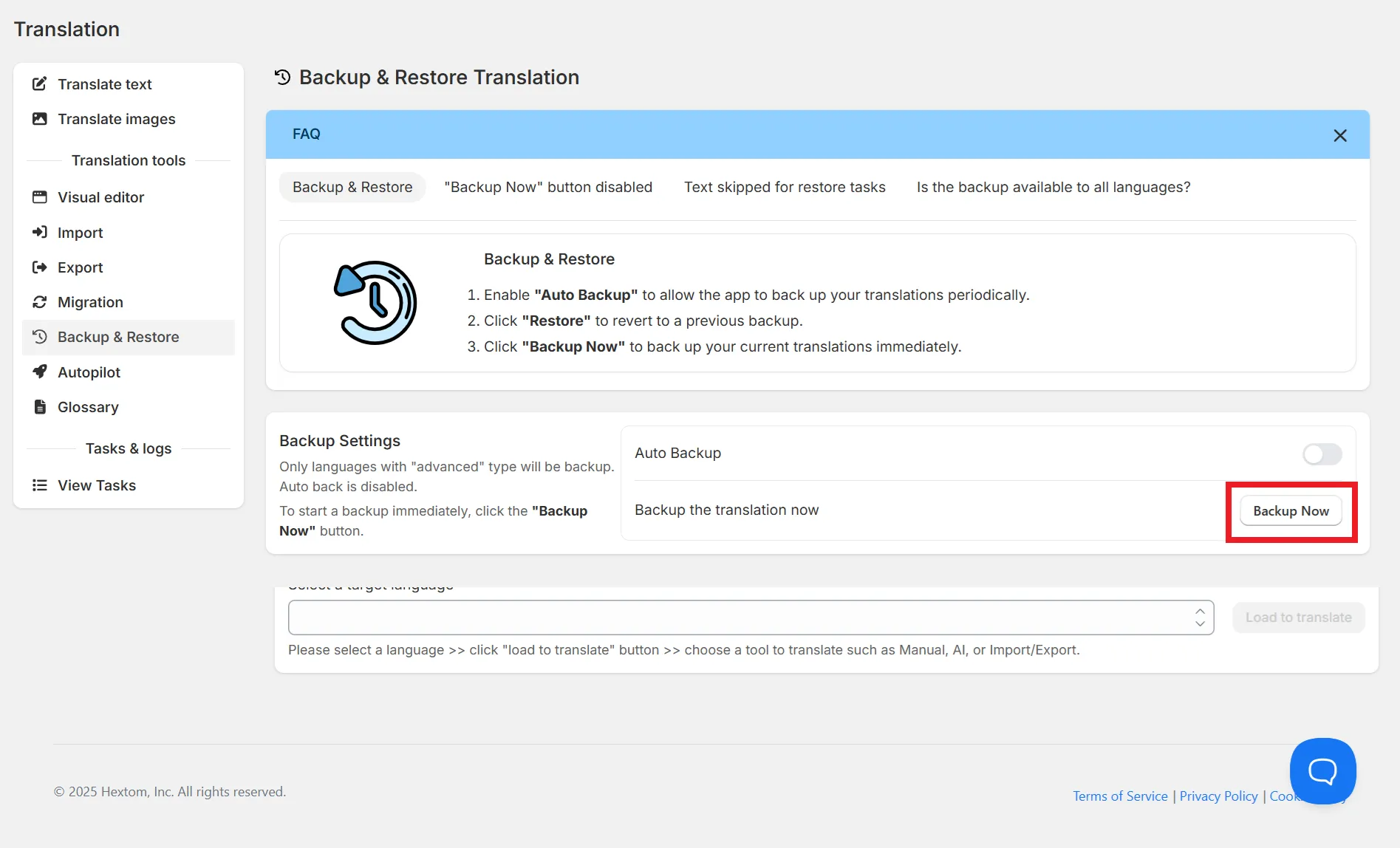Close the FAQ panel
The image size is (1400, 848).
click(1340, 135)
